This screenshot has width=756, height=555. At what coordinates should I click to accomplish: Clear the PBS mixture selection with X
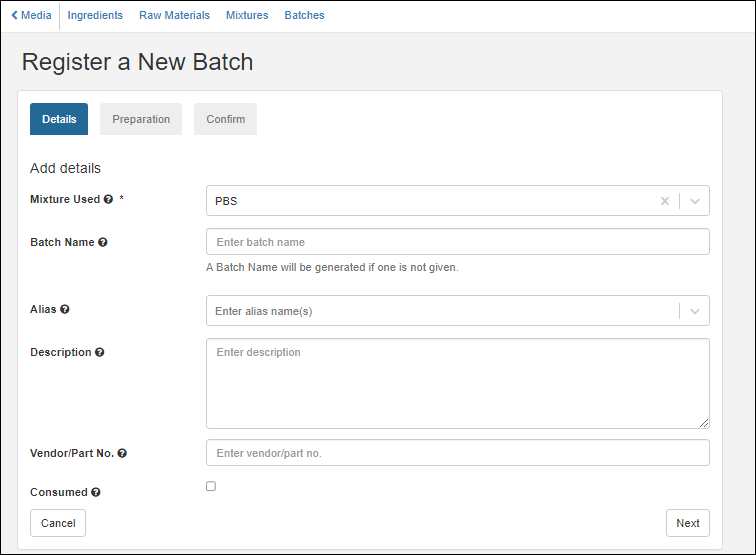(664, 201)
